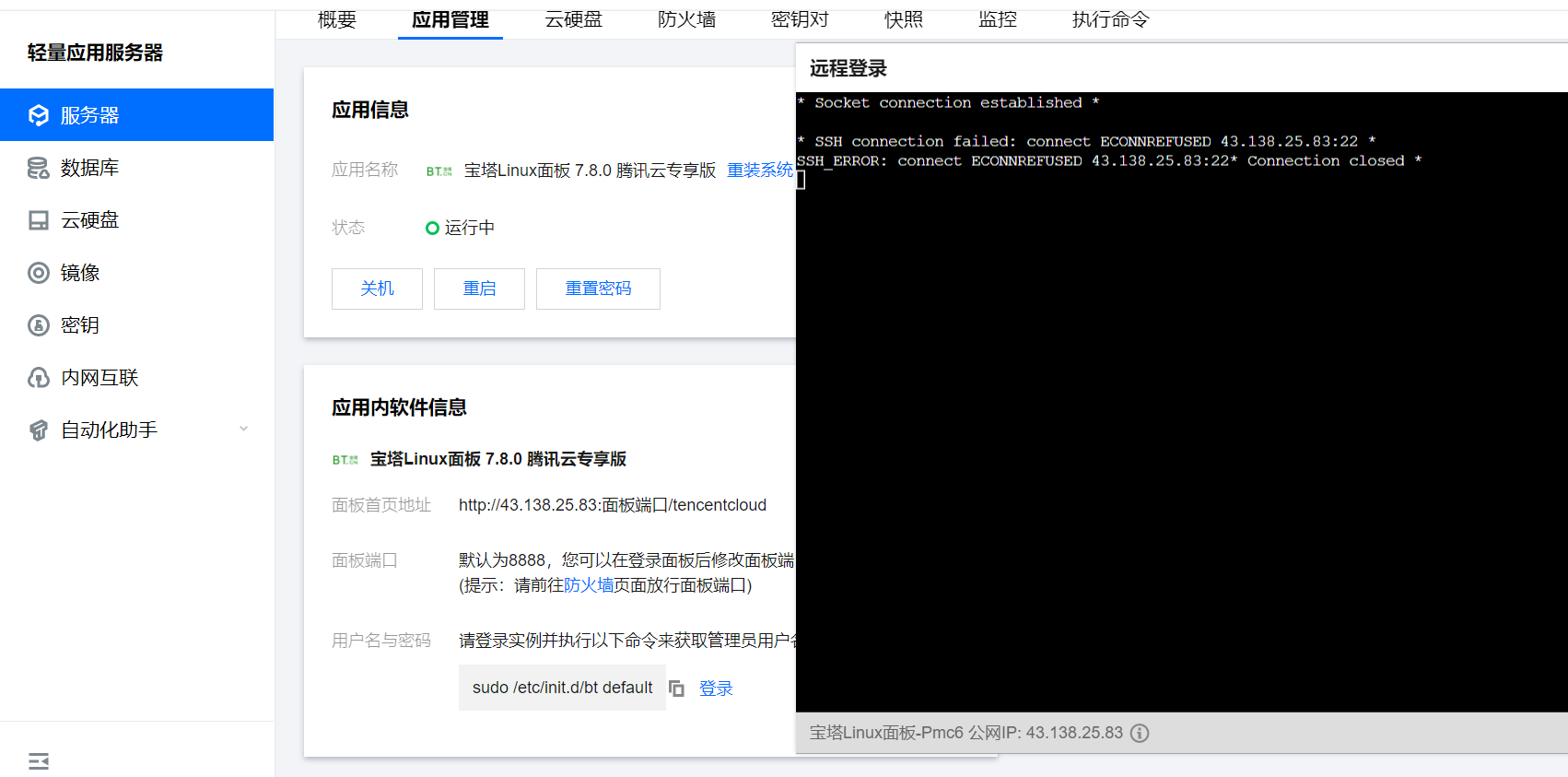1568x777 pixels.
Task: Open the 执行命令 tab
Action: pyautogui.click(x=1110, y=19)
